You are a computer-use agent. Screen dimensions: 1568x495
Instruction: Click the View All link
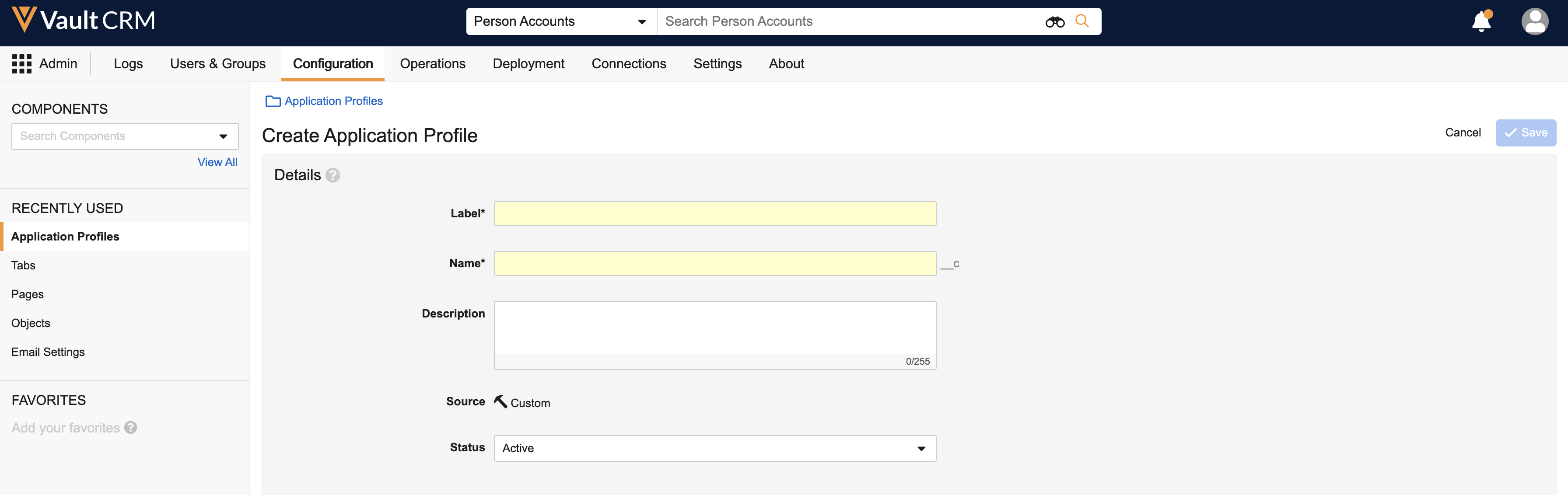217,162
